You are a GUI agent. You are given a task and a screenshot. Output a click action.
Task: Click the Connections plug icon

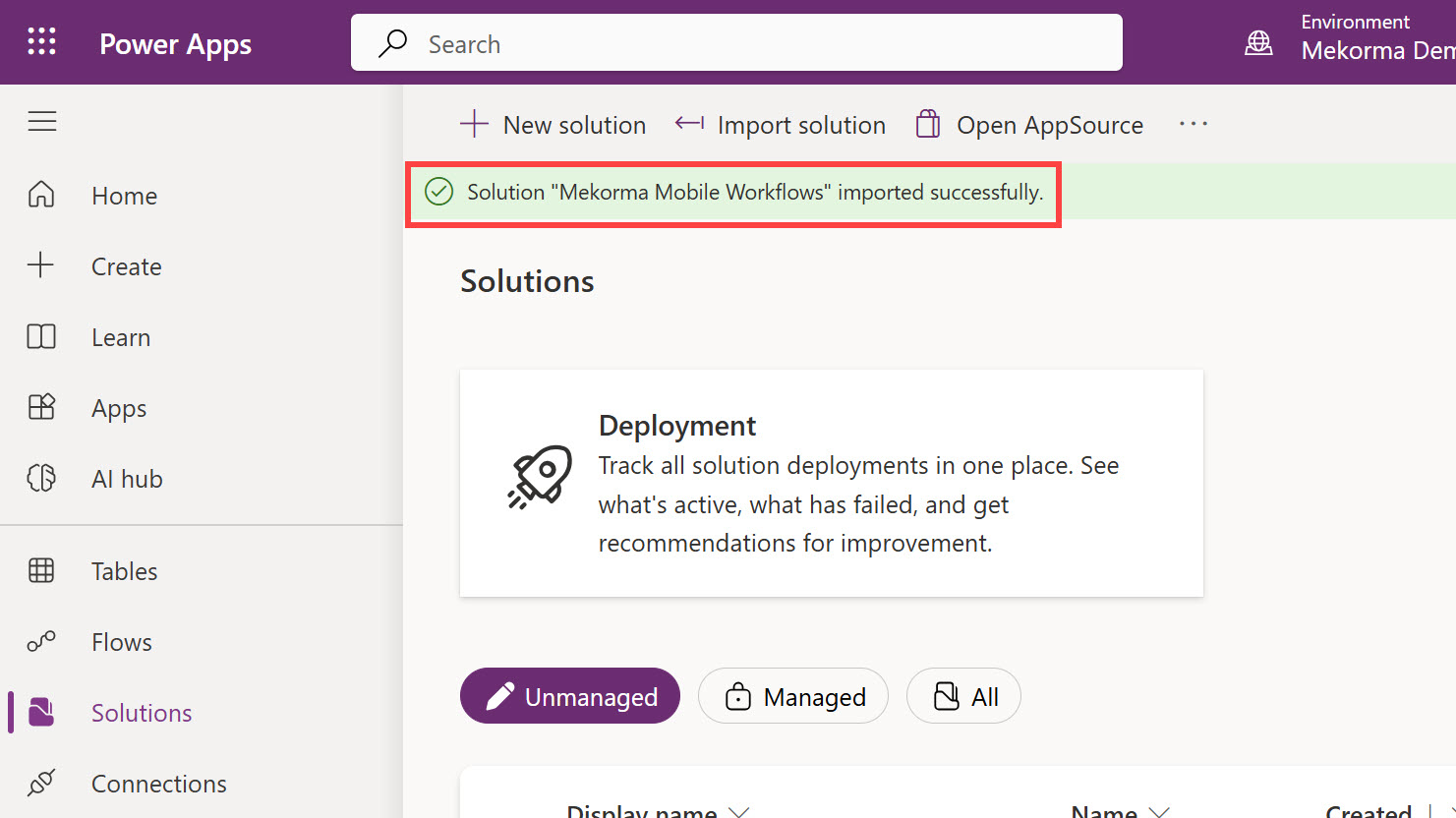click(41, 784)
